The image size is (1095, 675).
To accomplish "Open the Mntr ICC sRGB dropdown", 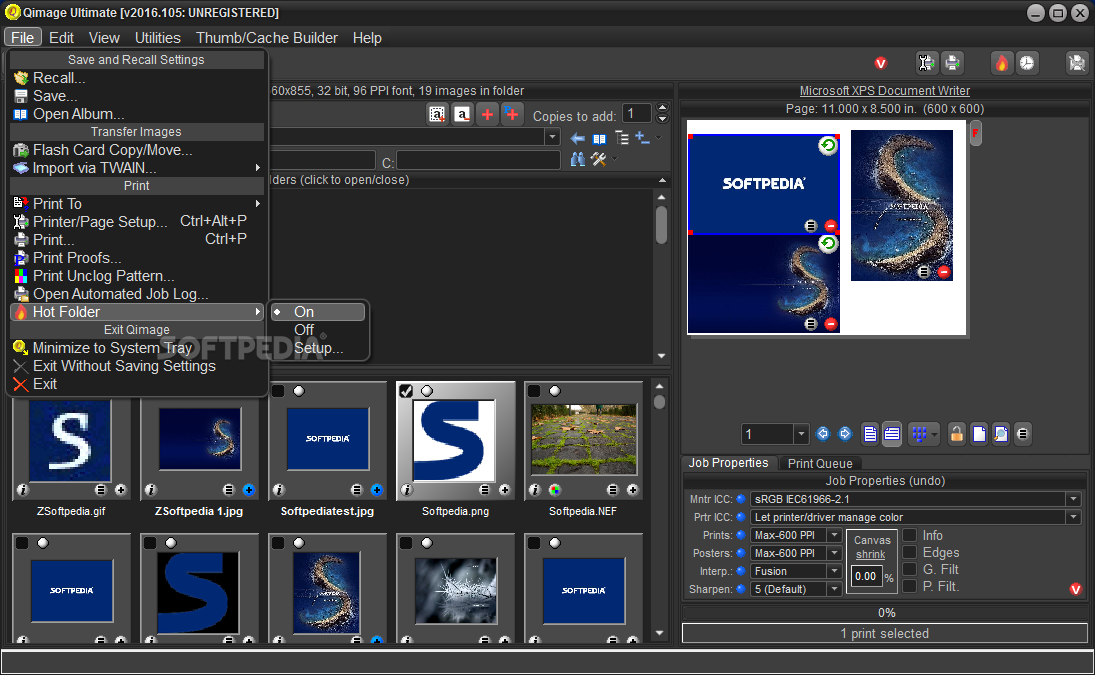I will [x=1073, y=499].
